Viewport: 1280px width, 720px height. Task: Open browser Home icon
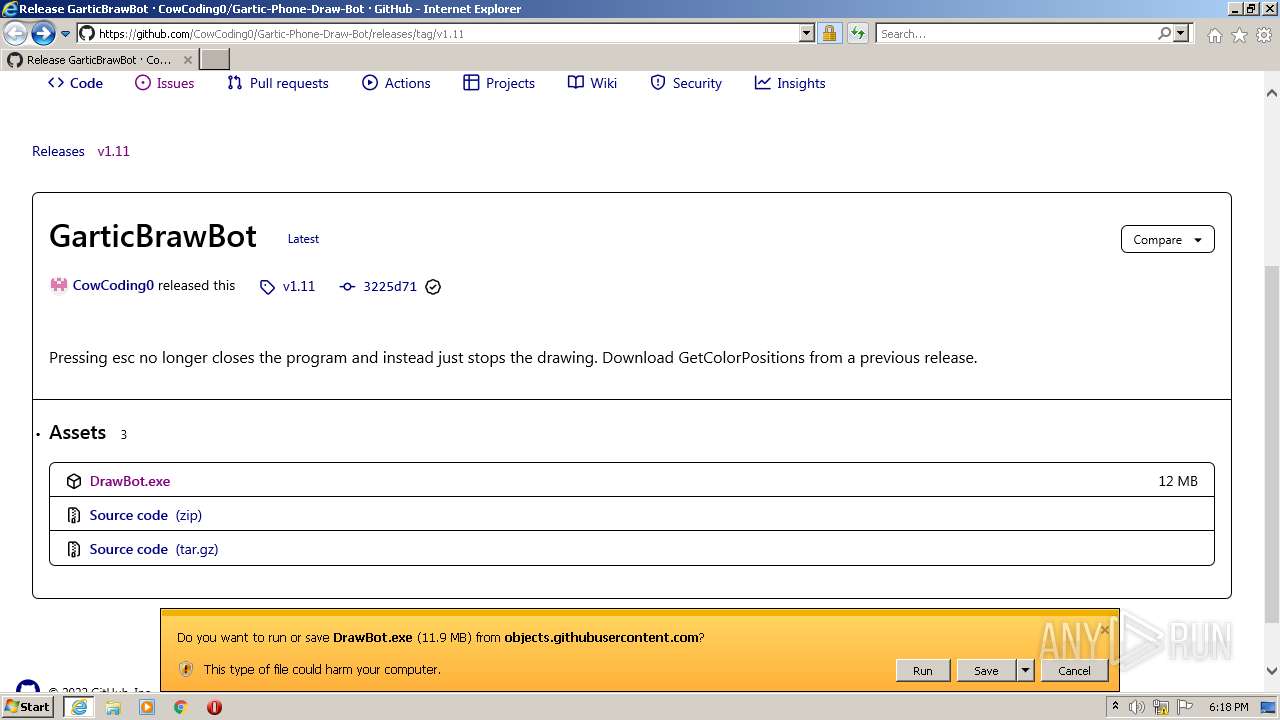click(1214, 35)
